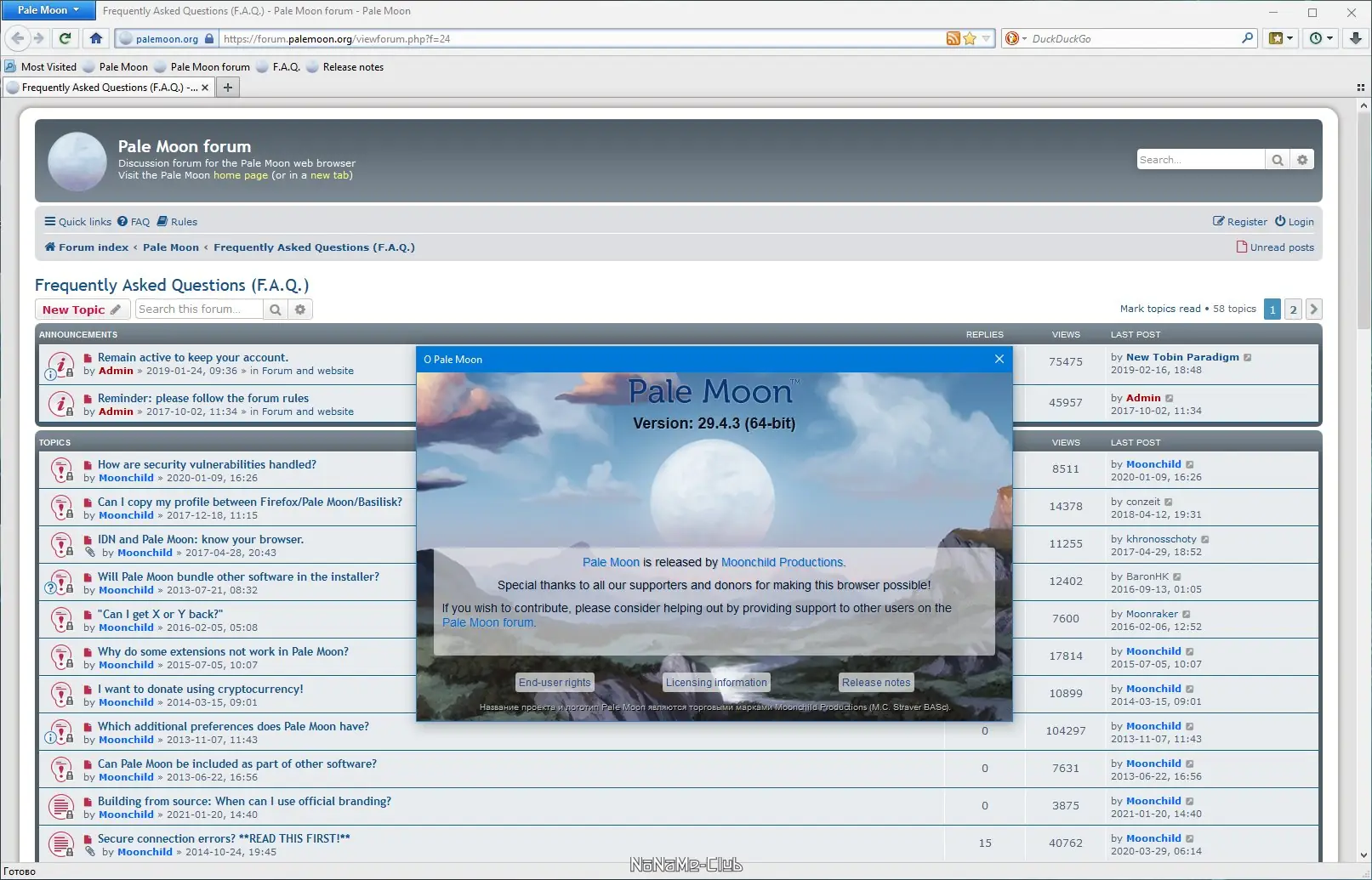The image size is (1372, 880).
Task: Focus the DuckDuckGo search box
Action: pyautogui.click(x=1135, y=38)
